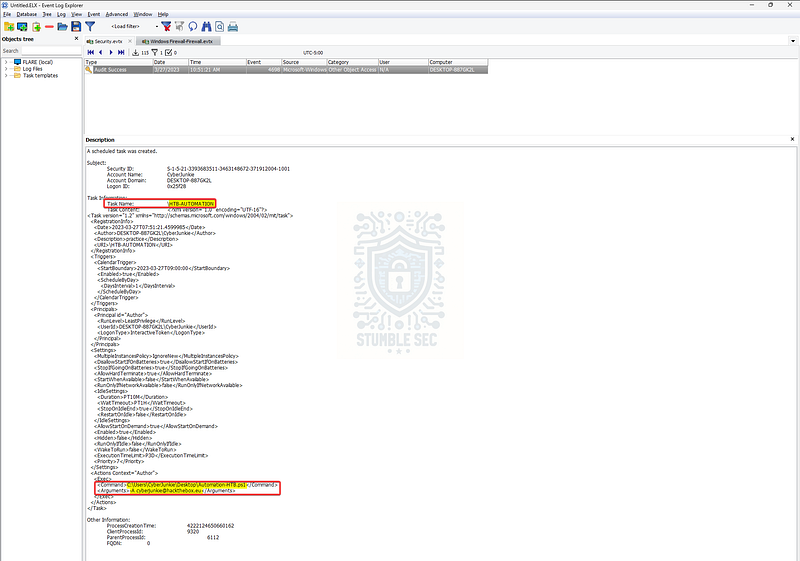Open the Tree menu

47,14
